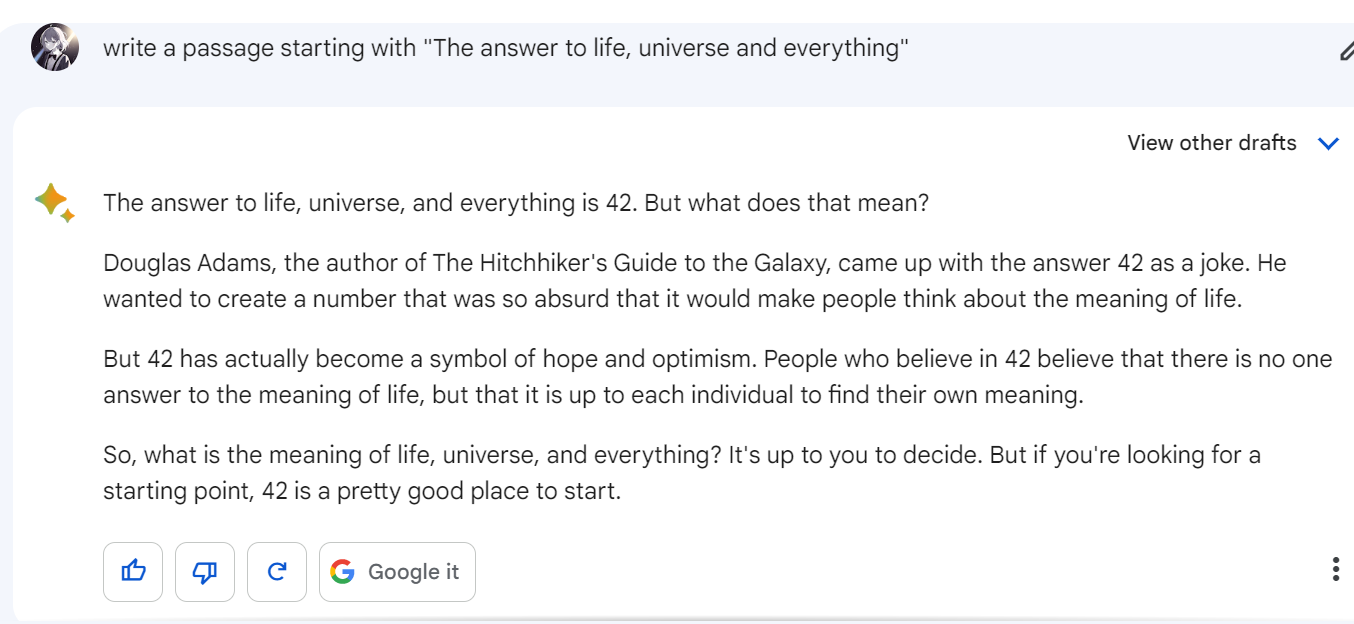Click the thumbs down button
Viewport: 1354px width, 624px height.
(205, 572)
